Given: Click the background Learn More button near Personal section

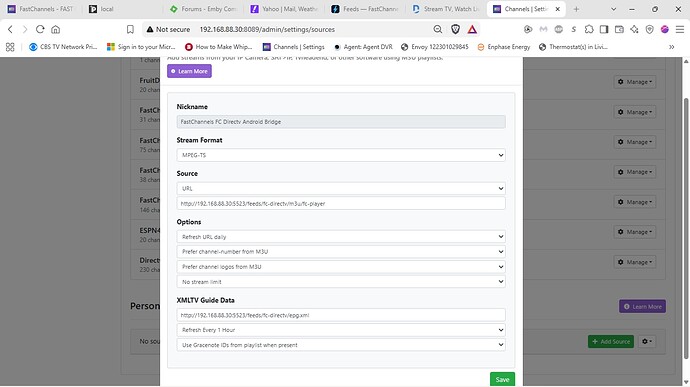Looking at the screenshot, I should pyautogui.click(x=642, y=307).
